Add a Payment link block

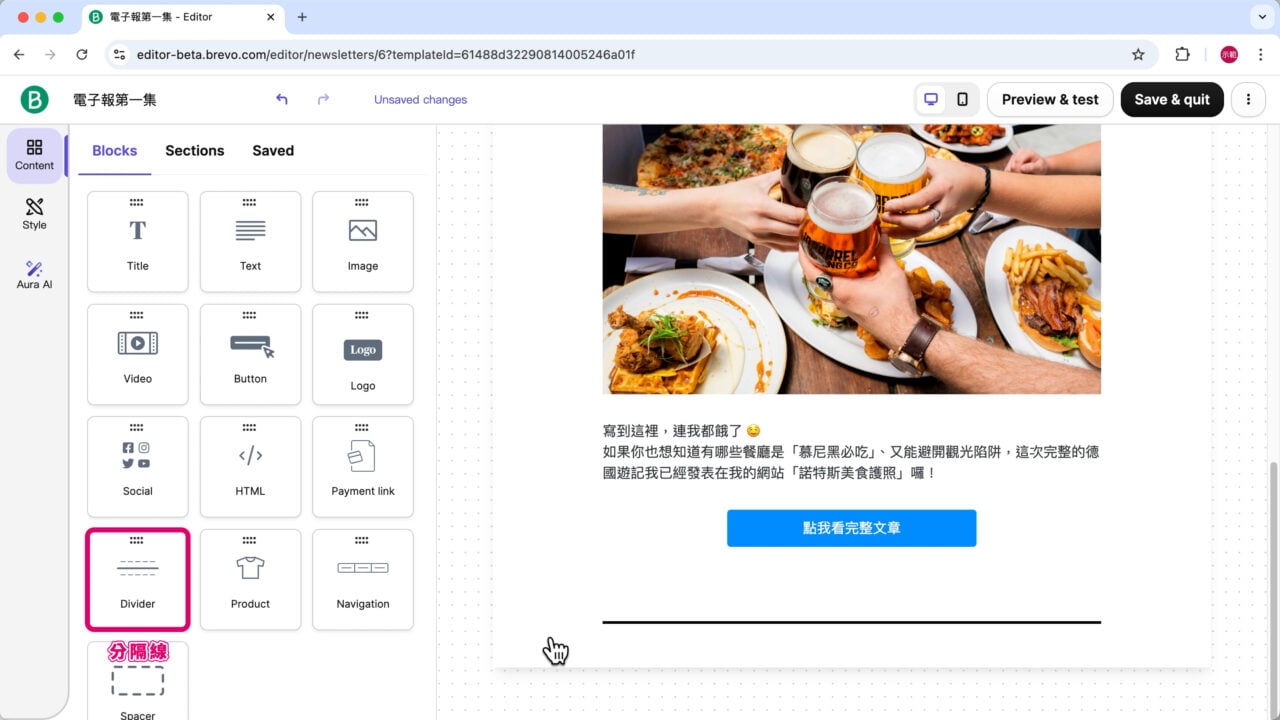363,466
